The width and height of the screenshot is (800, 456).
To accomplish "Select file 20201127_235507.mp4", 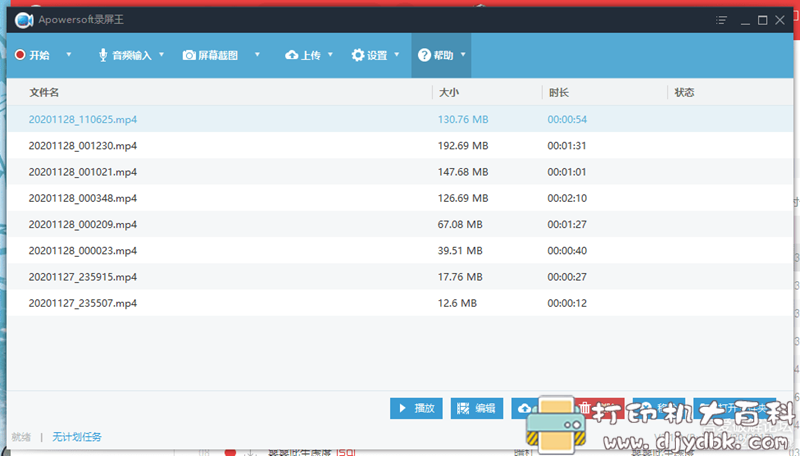I will tap(83, 303).
